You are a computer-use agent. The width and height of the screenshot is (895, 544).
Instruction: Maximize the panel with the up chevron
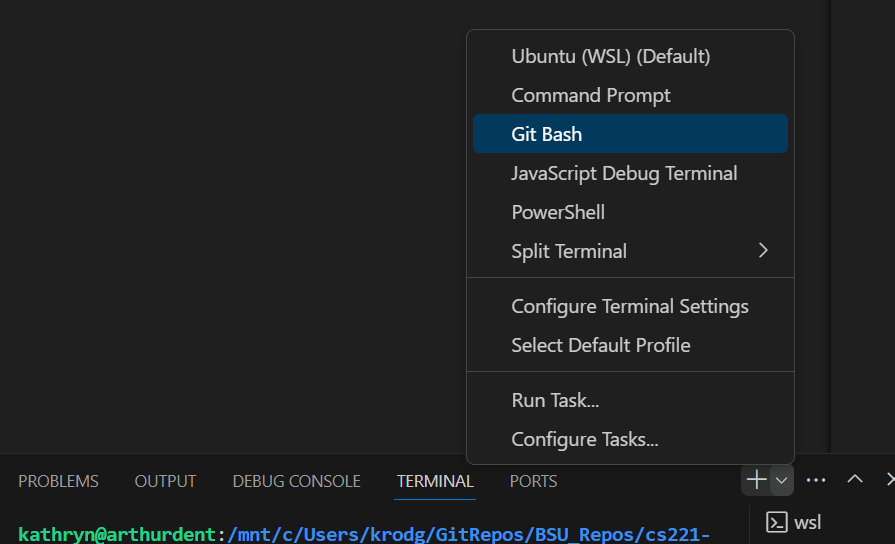[855, 480]
